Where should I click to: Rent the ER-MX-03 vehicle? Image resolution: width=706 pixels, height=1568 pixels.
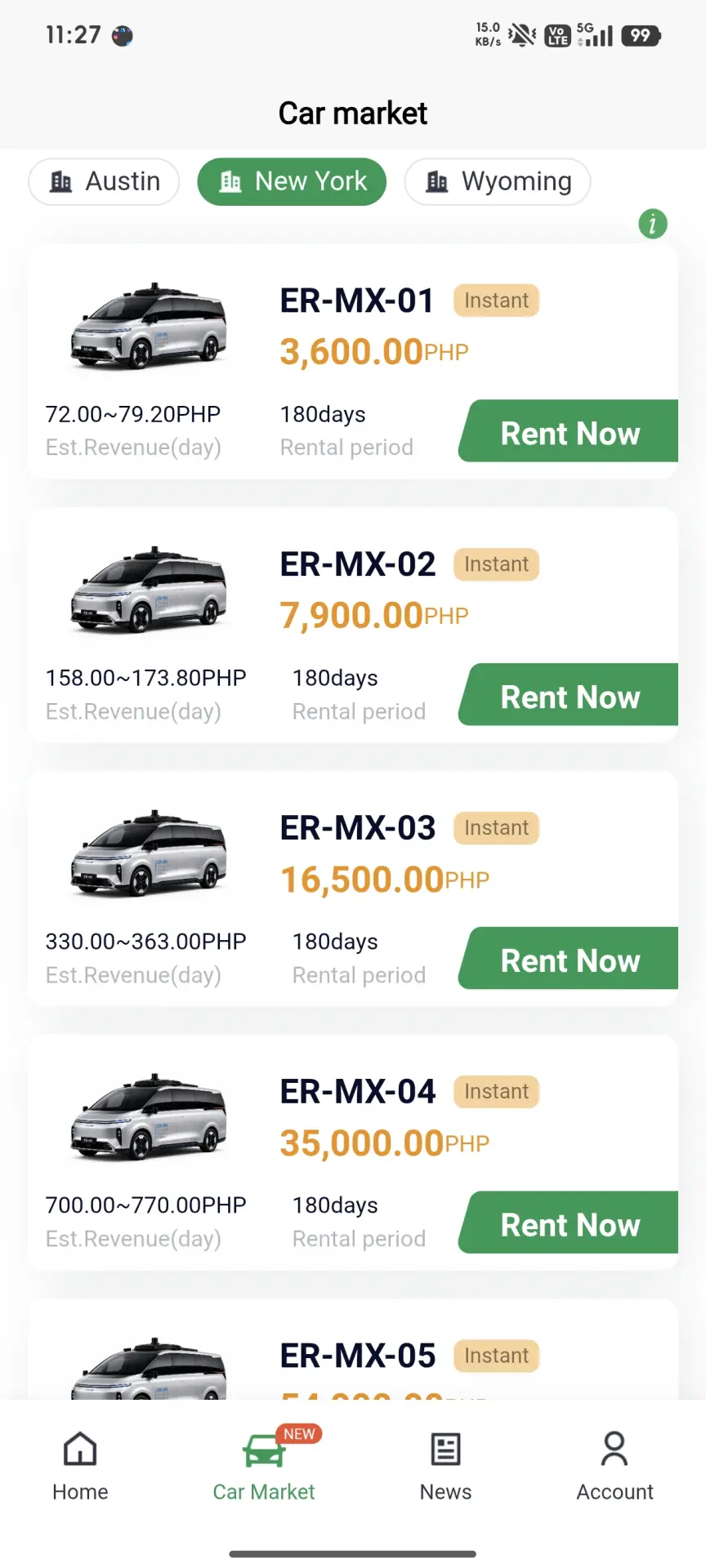coord(569,959)
